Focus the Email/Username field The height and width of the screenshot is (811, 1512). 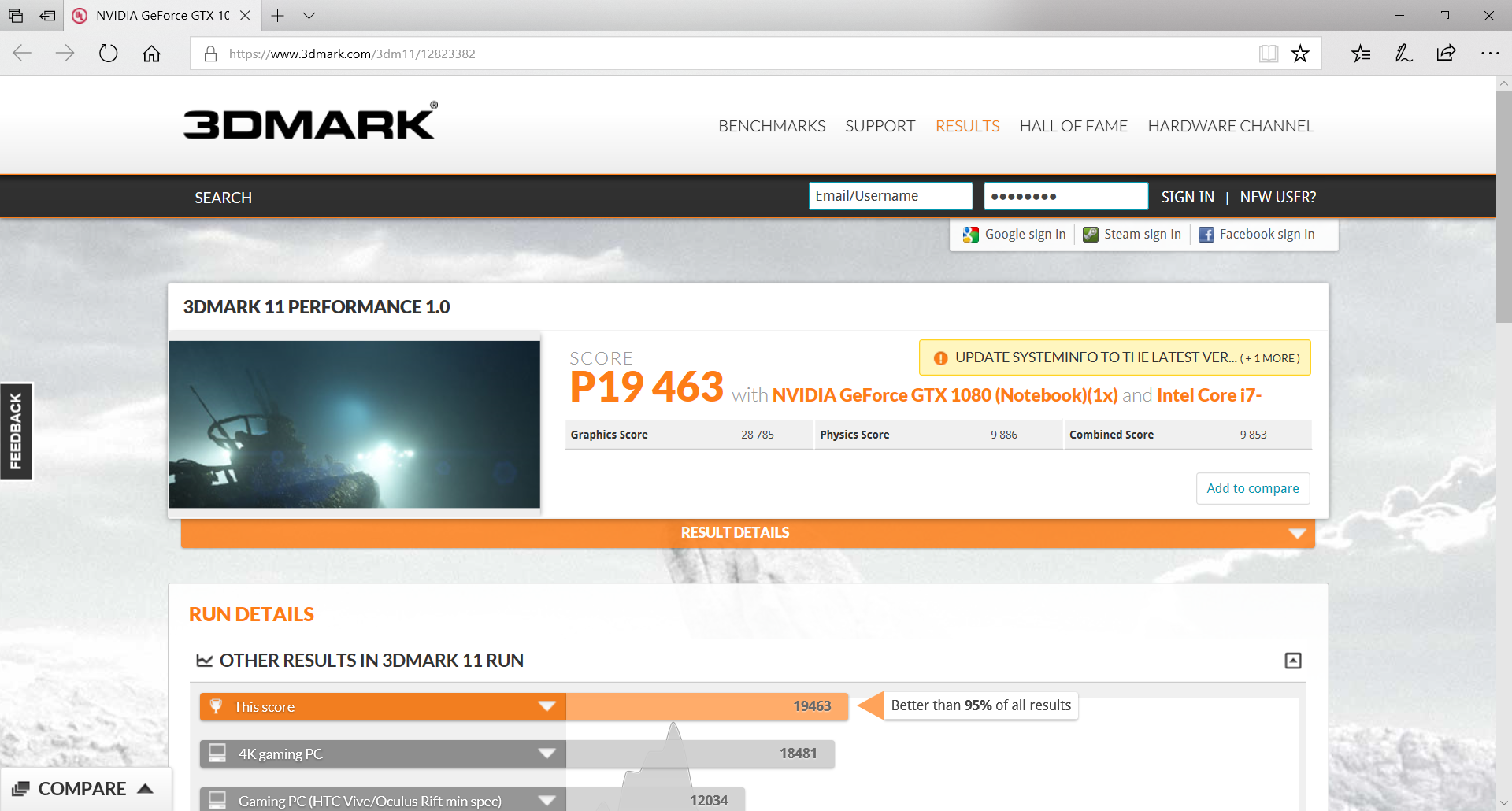tap(891, 196)
